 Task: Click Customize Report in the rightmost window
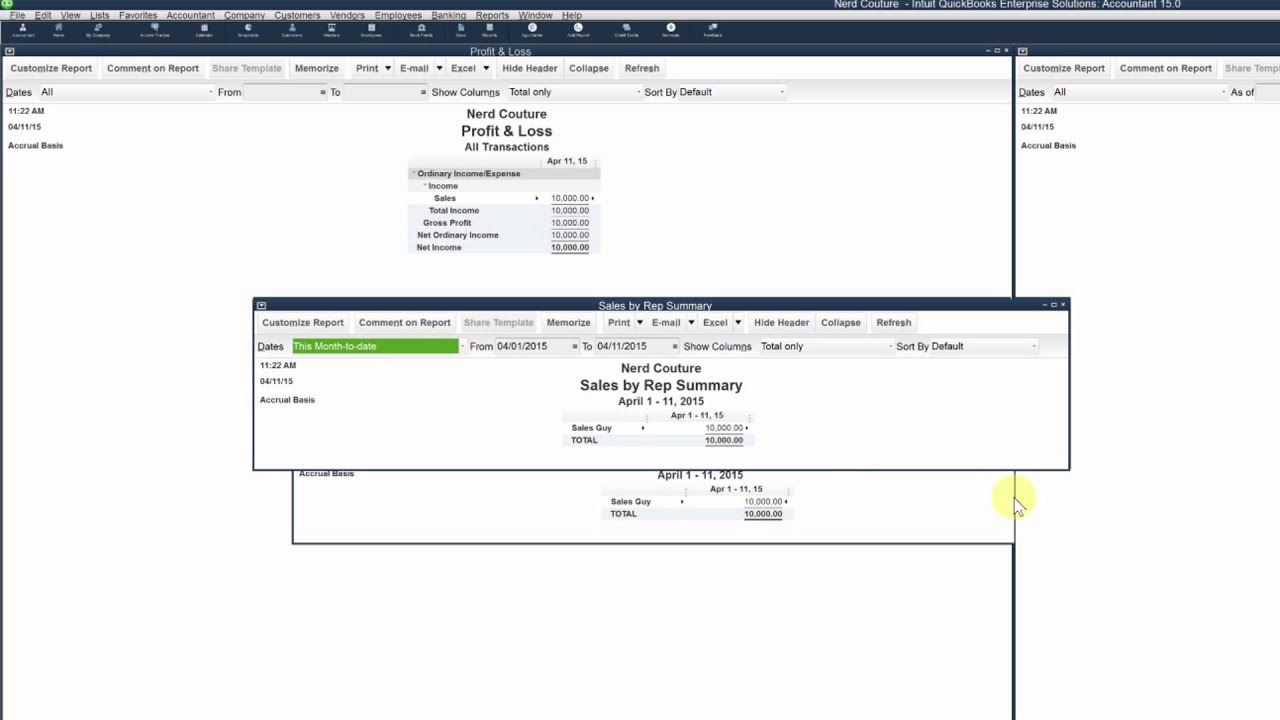pyautogui.click(x=1064, y=69)
